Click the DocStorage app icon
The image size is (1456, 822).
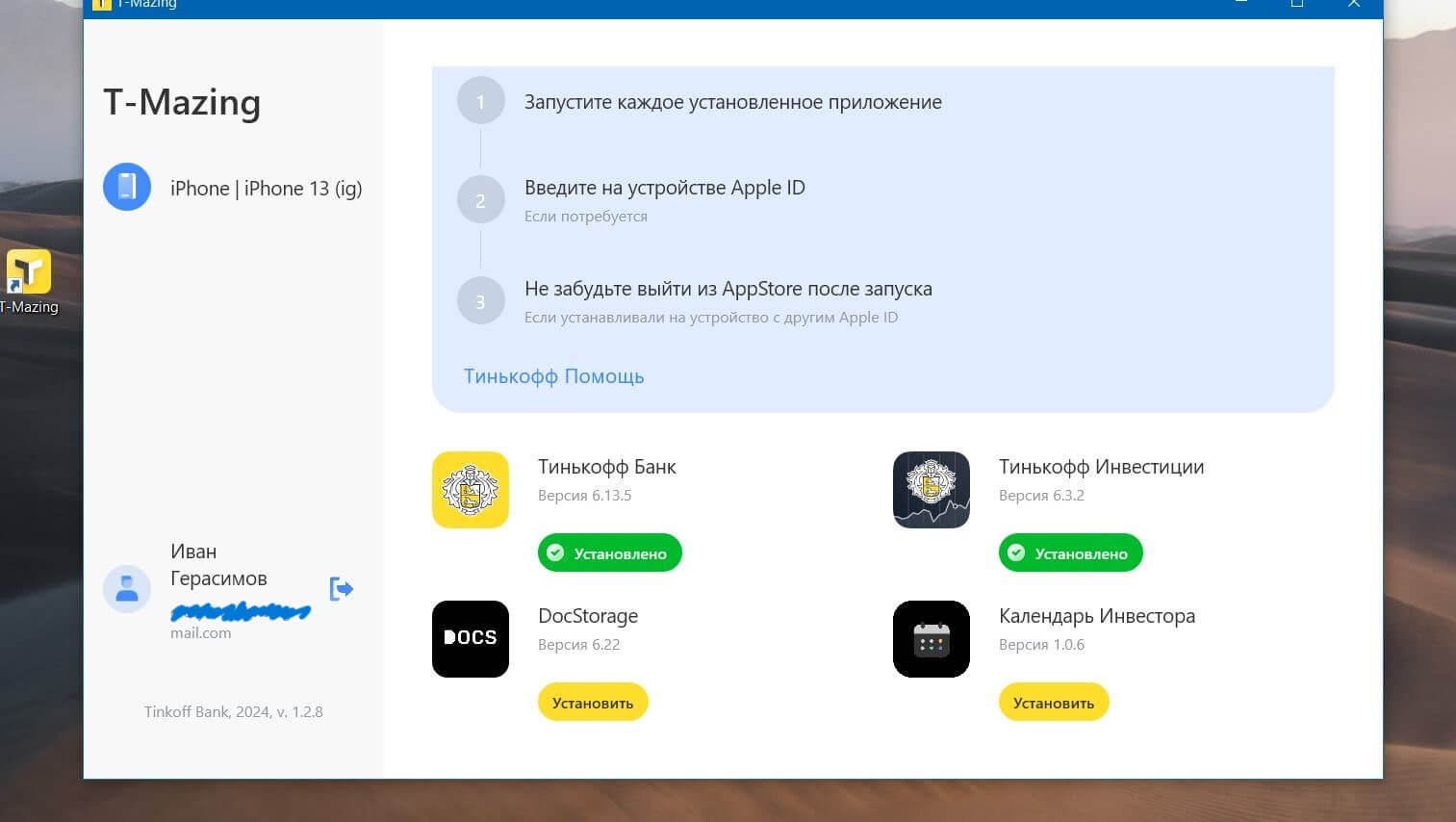point(471,639)
